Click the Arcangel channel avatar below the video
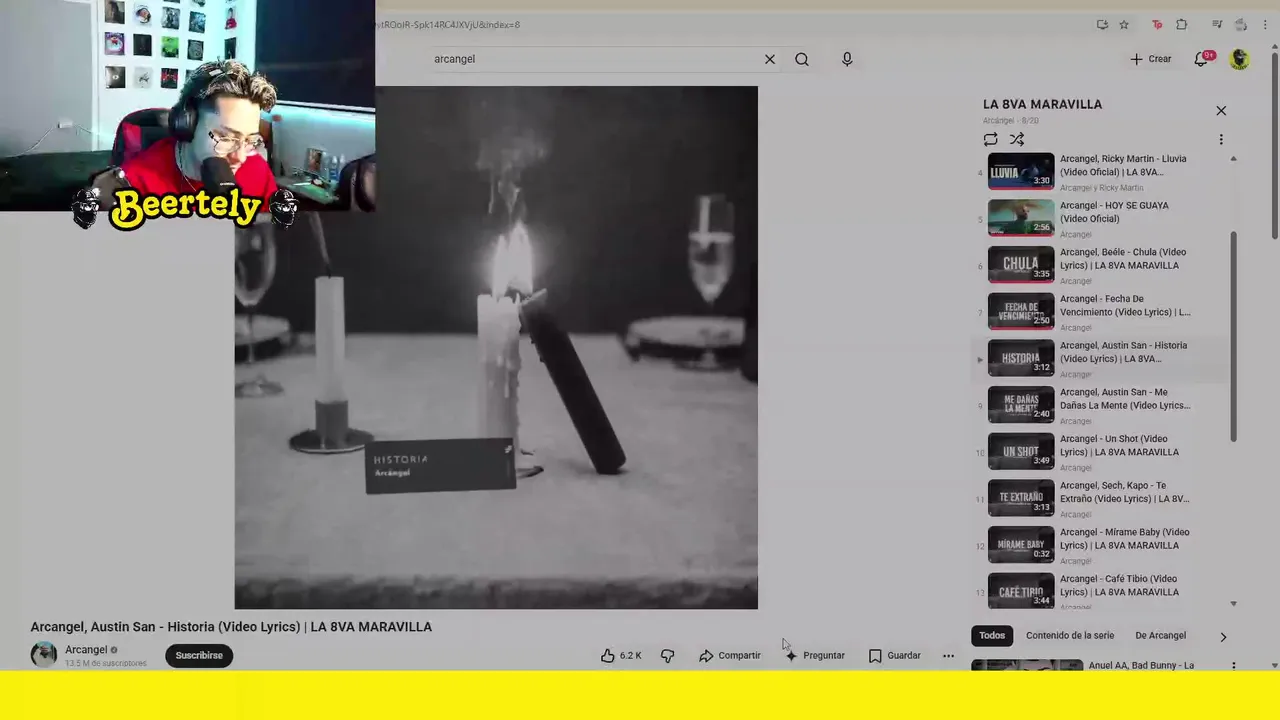Viewport: 1280px width, 720px height. point(44,655)
